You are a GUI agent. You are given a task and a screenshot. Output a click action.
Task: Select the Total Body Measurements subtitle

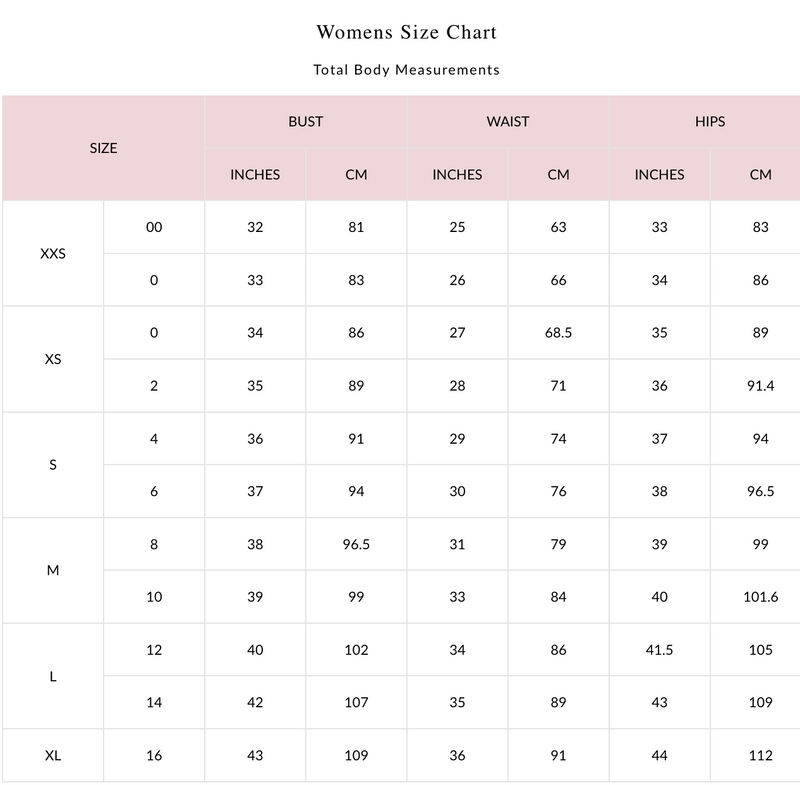click(406, 70)
